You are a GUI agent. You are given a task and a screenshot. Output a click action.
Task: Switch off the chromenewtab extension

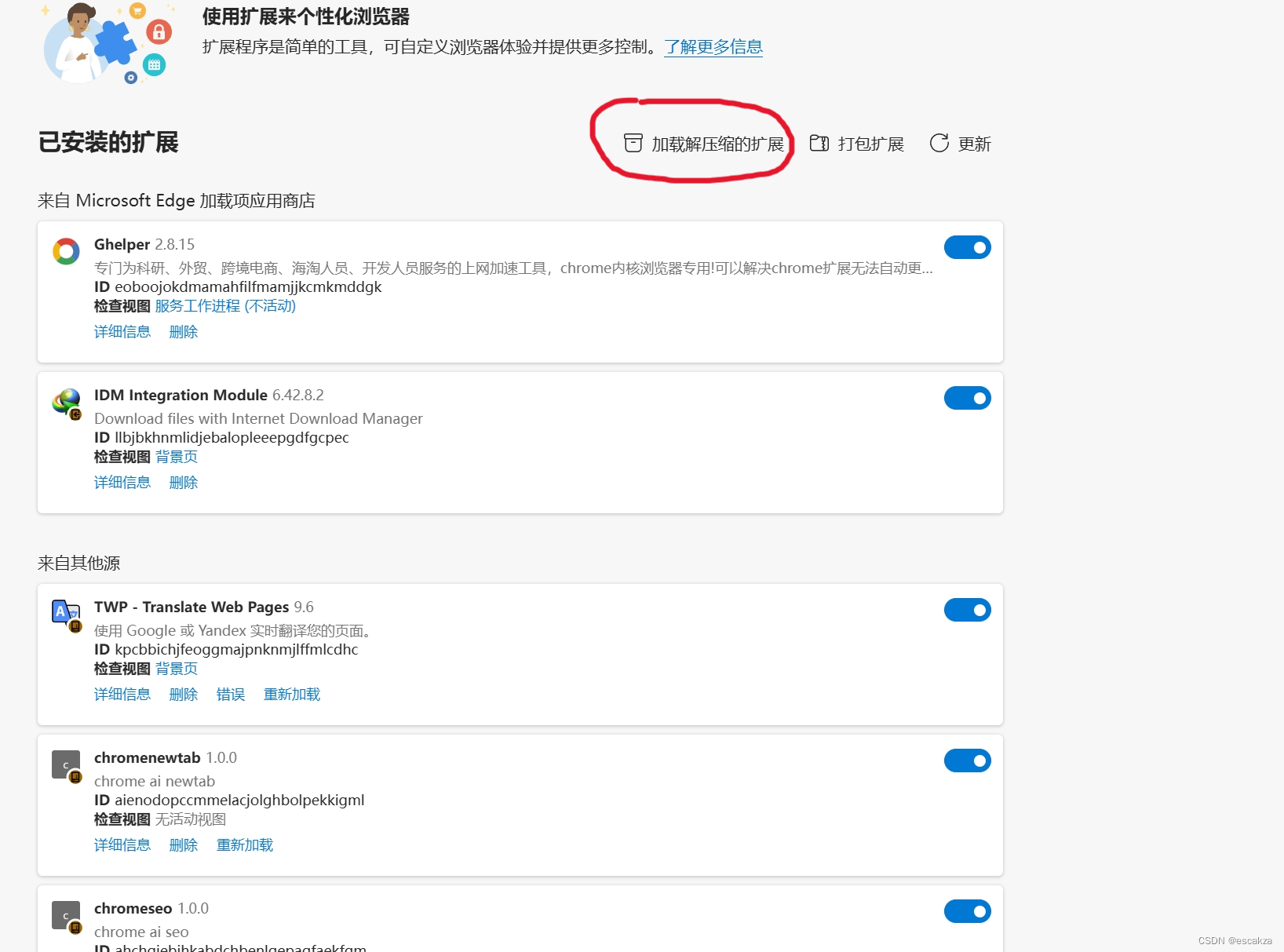tap(968, 761)
